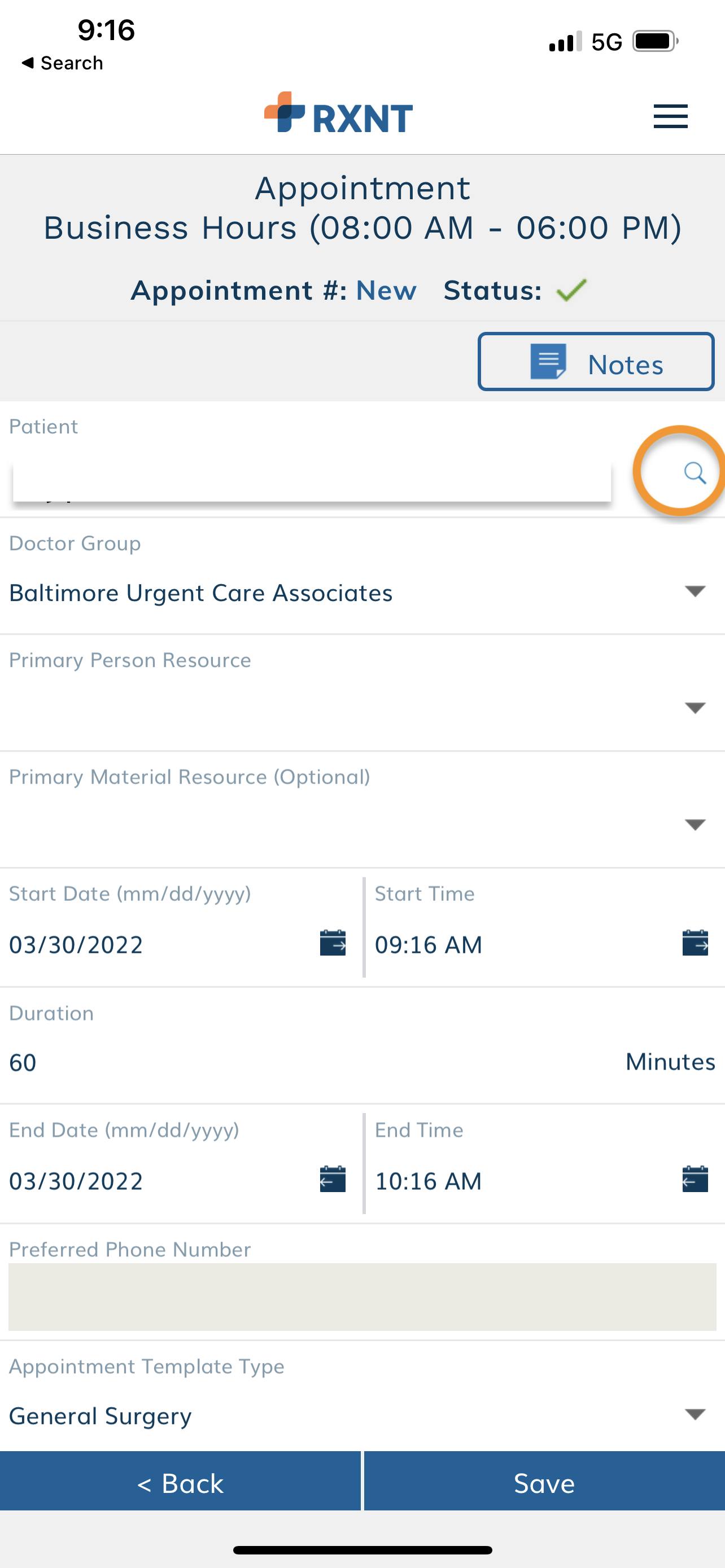Select the End Time value 10:16 AM
Image resolution: width=725 pixels, height=1568 pixels.
(429, 1181)
